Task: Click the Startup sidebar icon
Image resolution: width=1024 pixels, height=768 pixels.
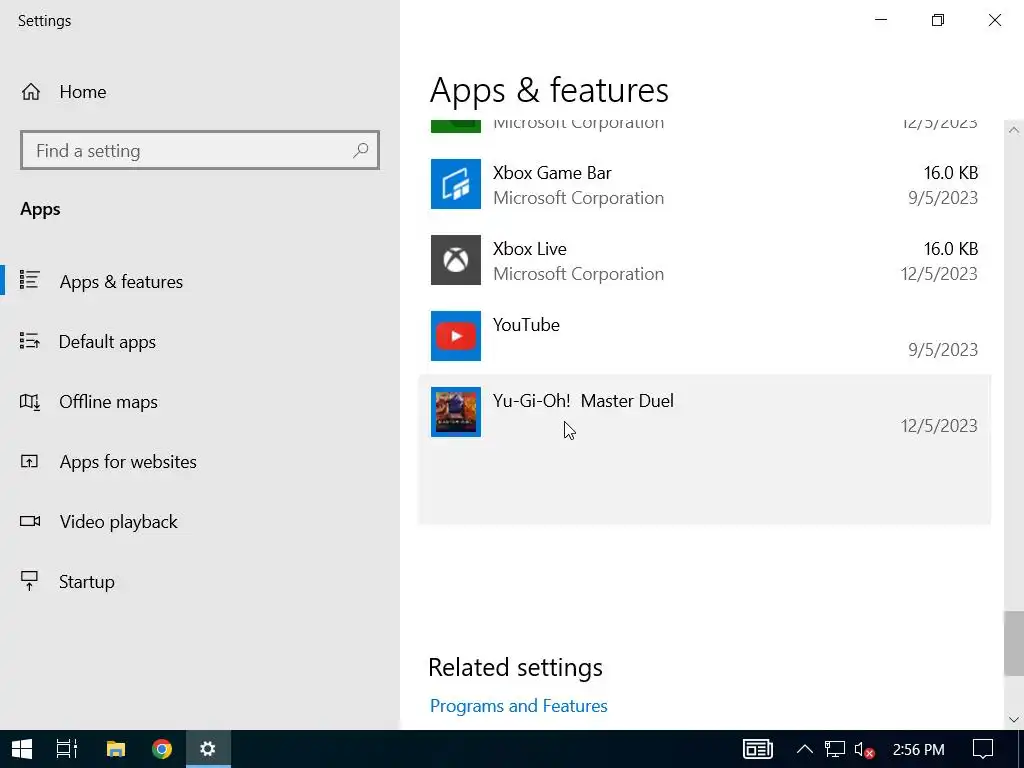Action: pos(29,581)
